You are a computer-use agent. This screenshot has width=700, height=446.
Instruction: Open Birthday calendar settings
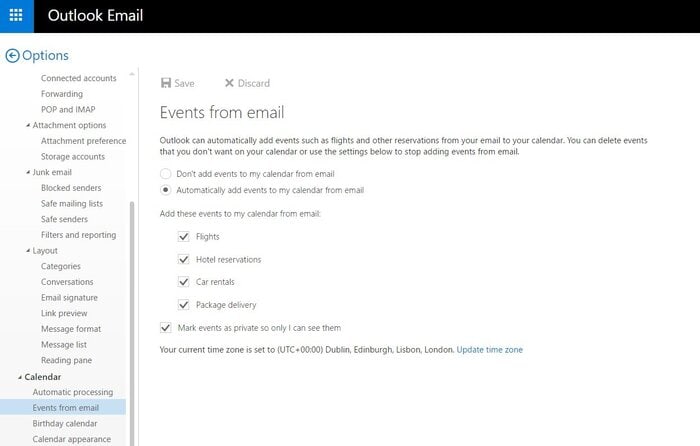pos(65,423)
